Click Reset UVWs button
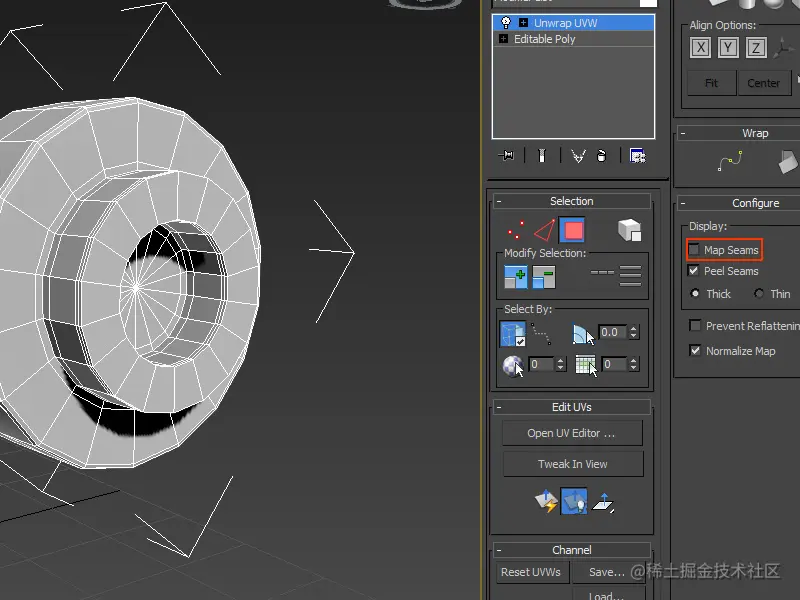800x600 pixels. pyautogui.click(x=531, y=572)
